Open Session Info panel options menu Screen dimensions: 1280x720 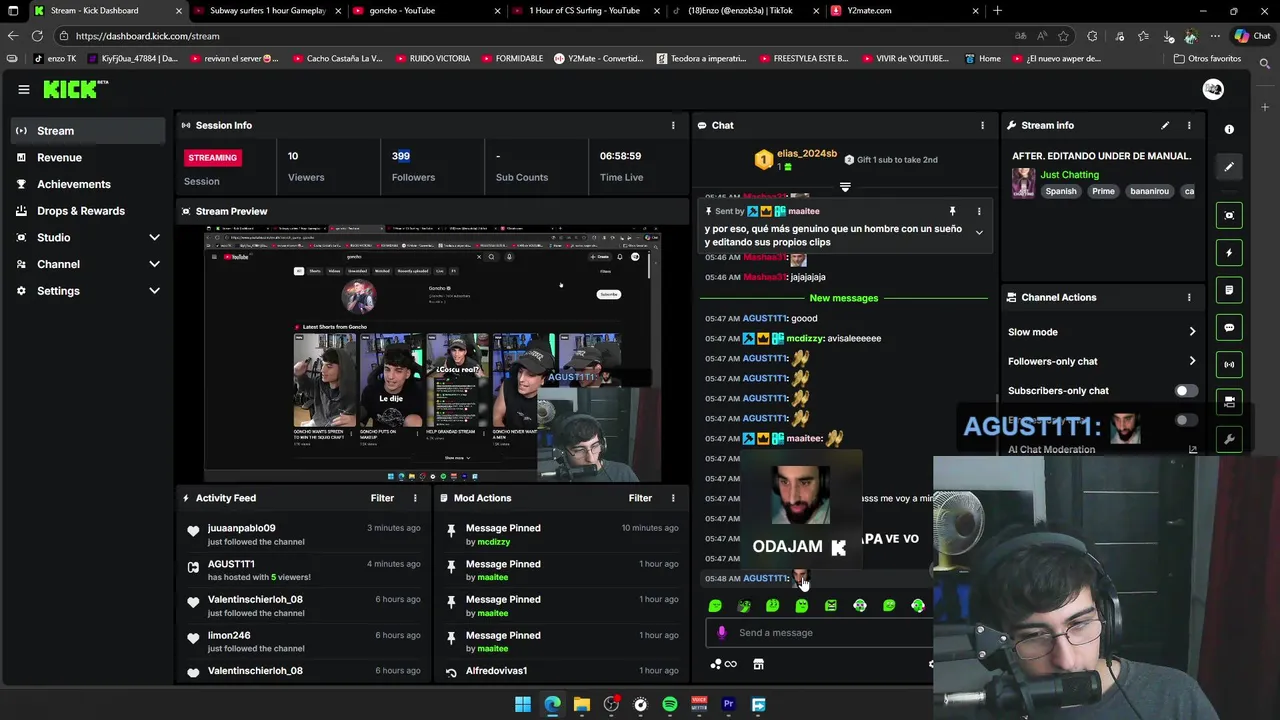(673, 125)
